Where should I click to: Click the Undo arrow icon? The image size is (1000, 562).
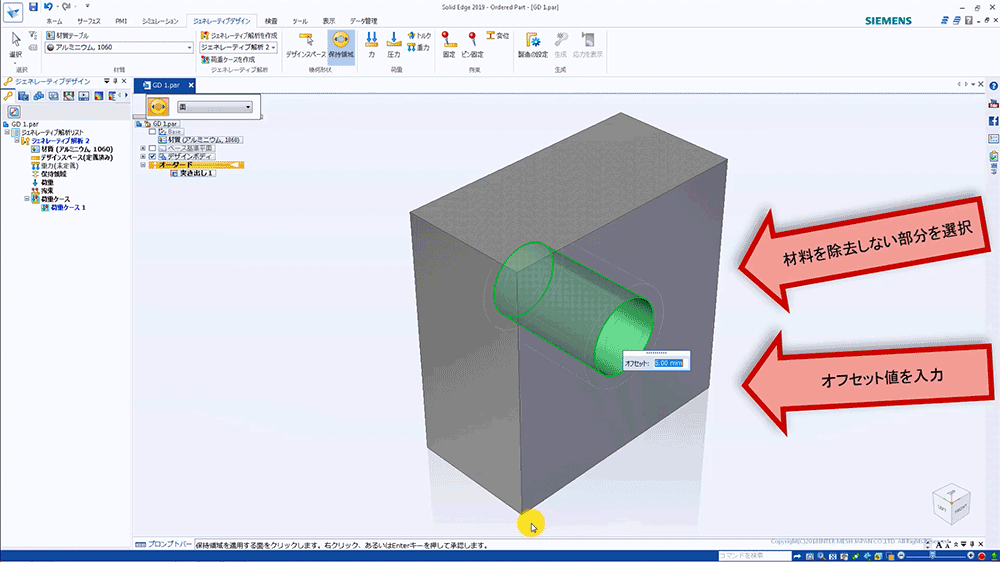click(x=48, y=6)
